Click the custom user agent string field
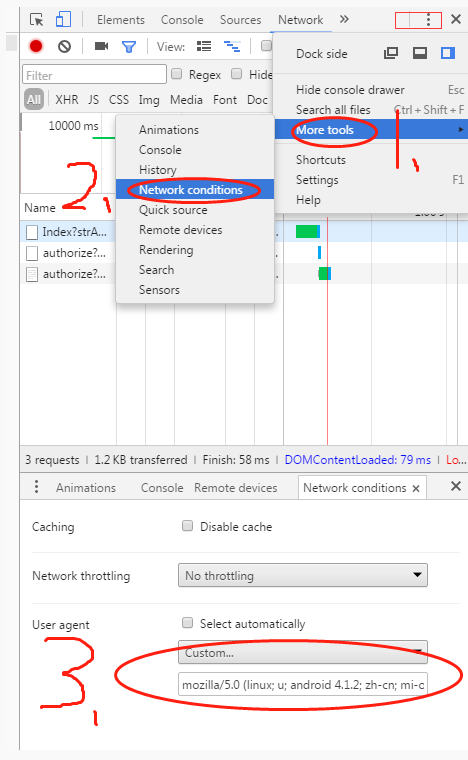468x760 pixels. [x=303, y=684]
